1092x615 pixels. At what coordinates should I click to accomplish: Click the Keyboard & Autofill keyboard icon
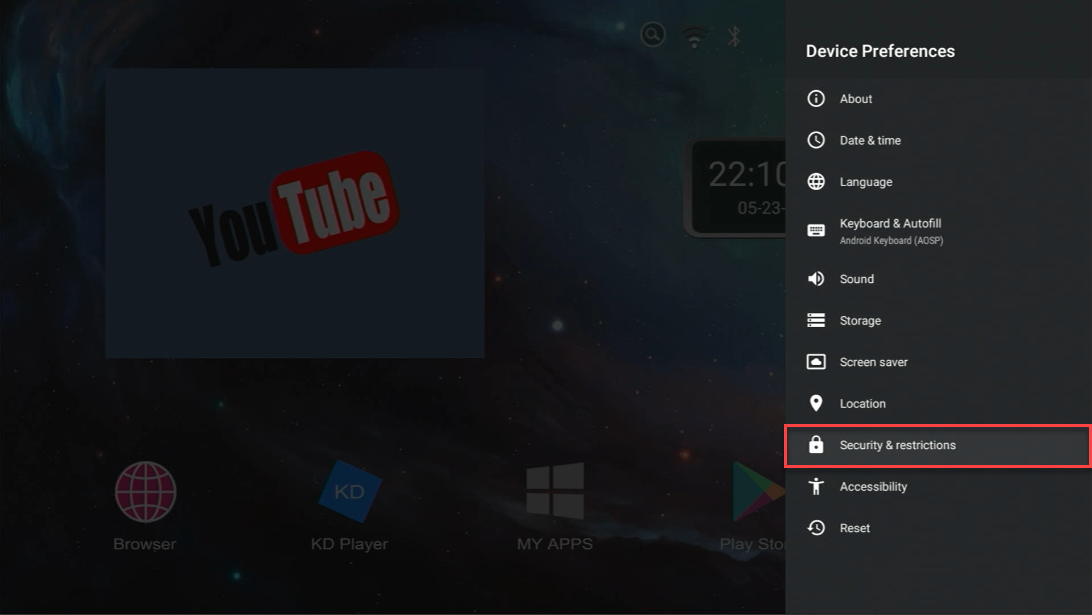(x=816, y=231)
